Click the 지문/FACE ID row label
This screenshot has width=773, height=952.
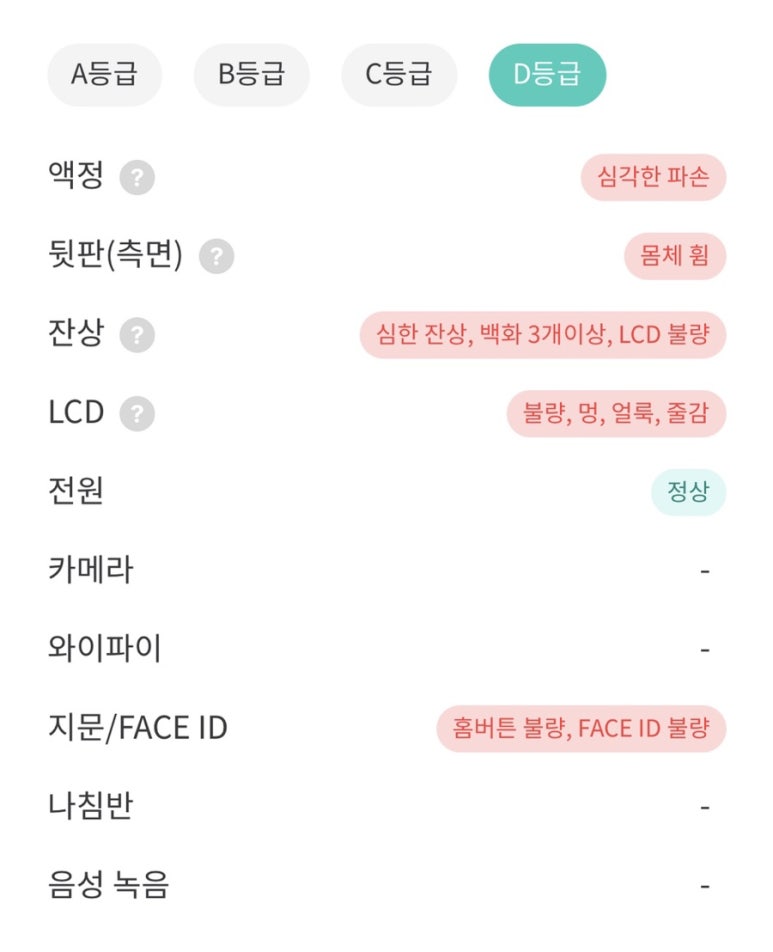coord(138,727)
